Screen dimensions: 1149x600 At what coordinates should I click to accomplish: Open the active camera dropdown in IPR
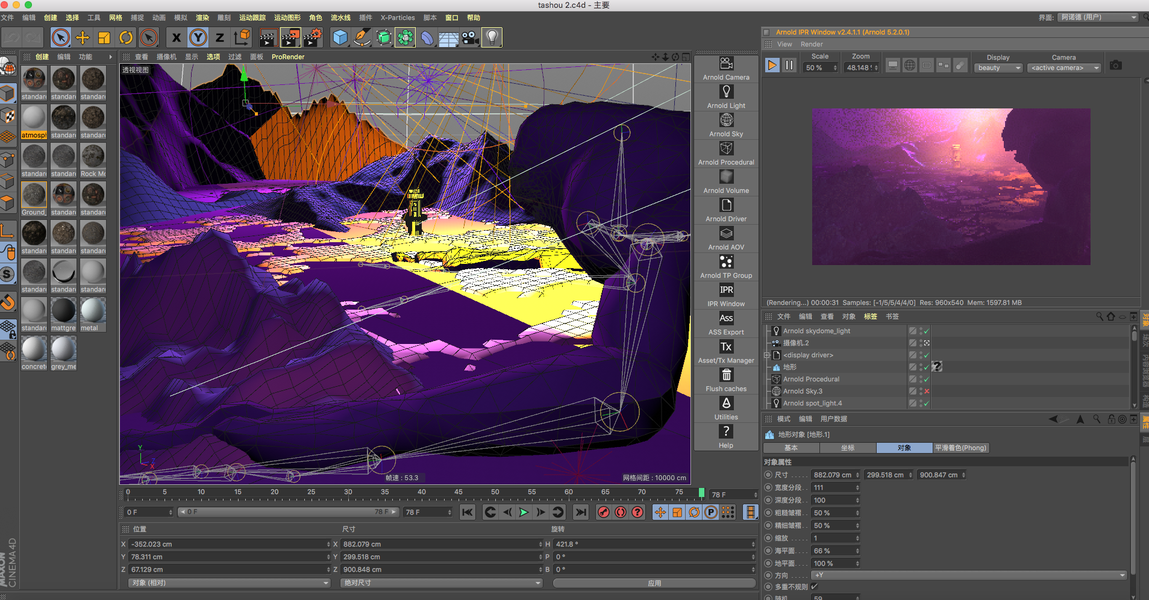[1064, 67]
